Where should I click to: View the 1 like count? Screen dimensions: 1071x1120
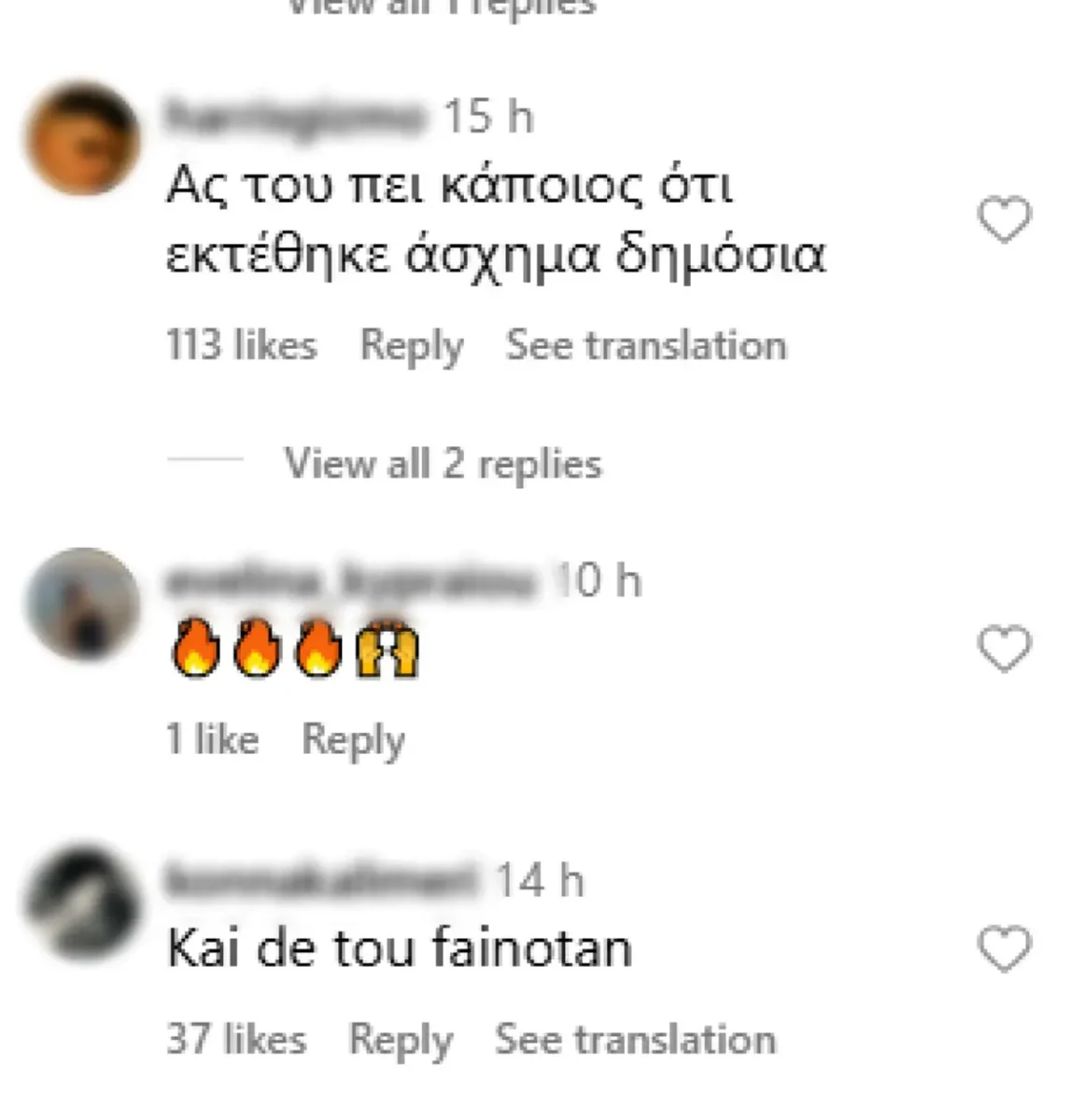point(212,739)
